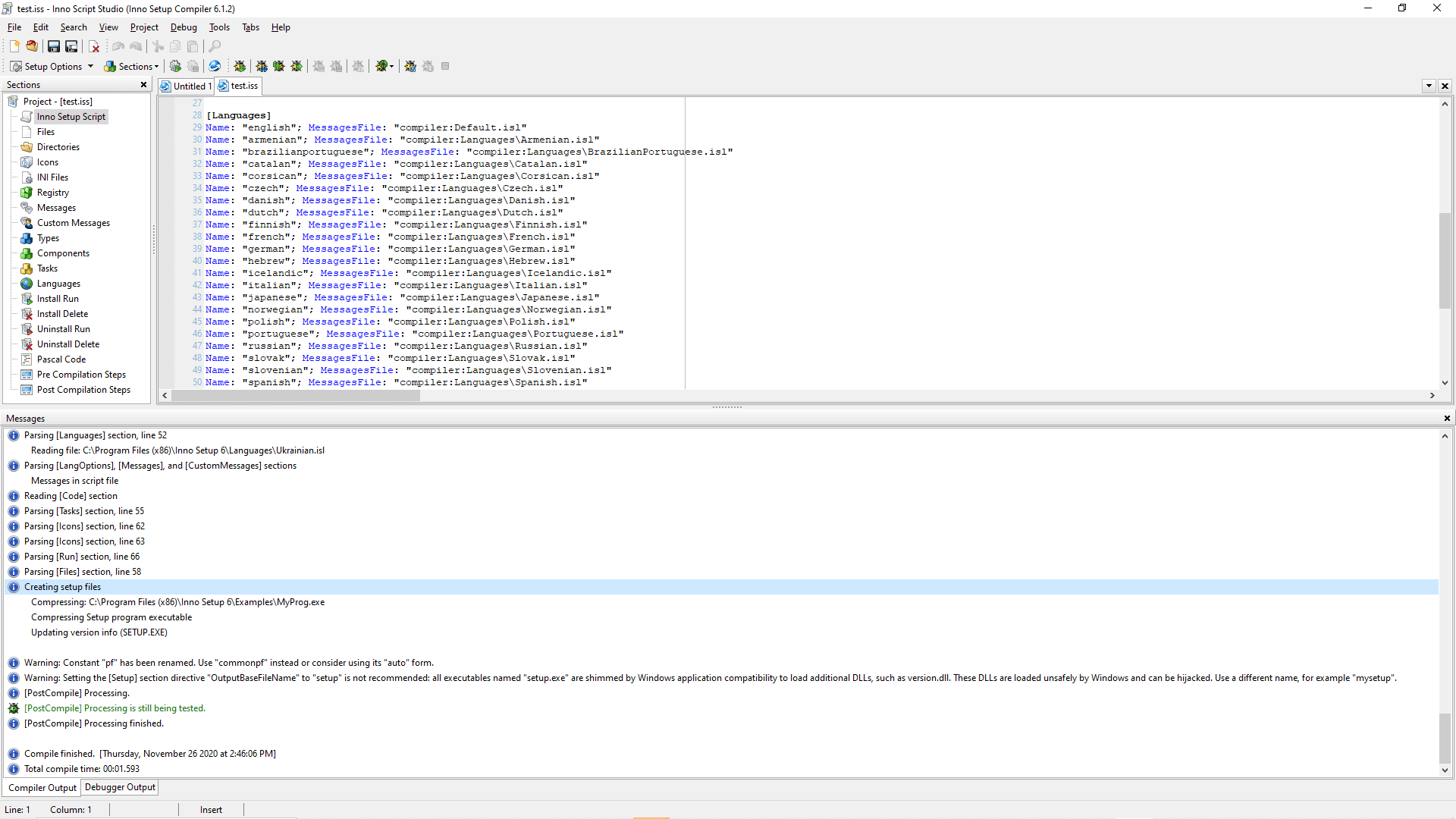The image size is (1456, 819).
Task: Expand the Setup Options dropdown arrow
Action: point(90,66)
